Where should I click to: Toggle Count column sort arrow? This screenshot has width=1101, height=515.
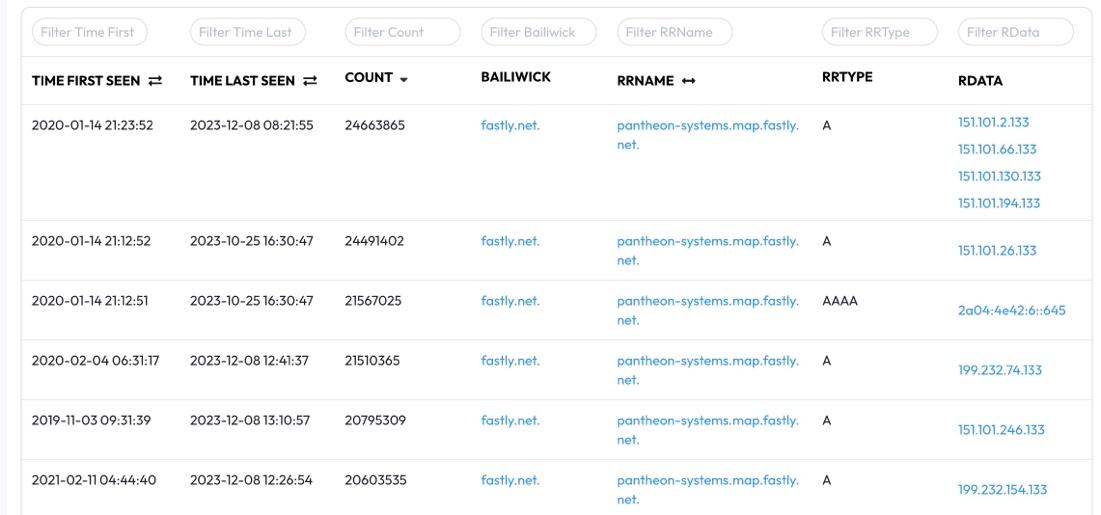tap(404, 79)
